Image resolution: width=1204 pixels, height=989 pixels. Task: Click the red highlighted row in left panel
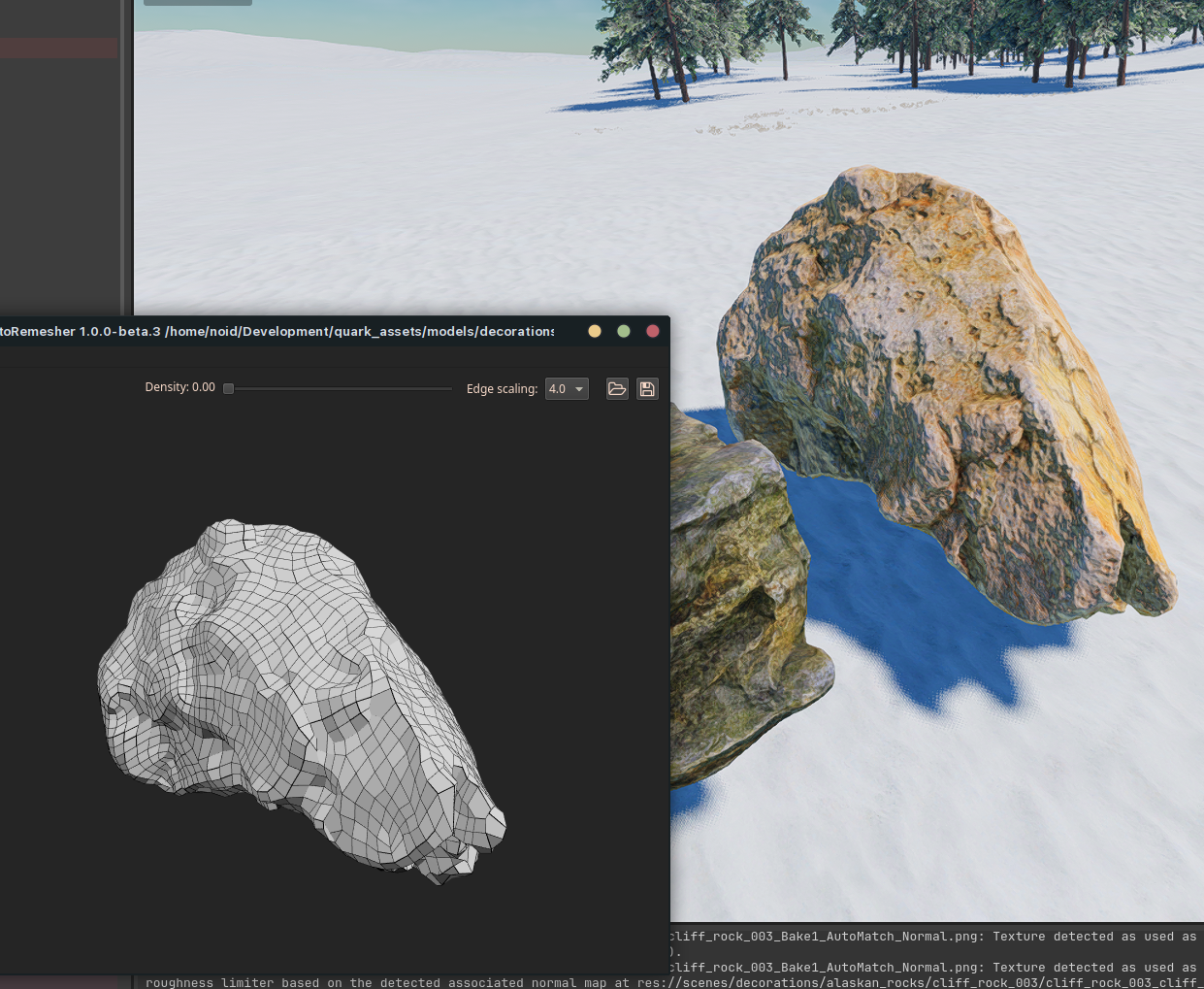click(58, 48)
